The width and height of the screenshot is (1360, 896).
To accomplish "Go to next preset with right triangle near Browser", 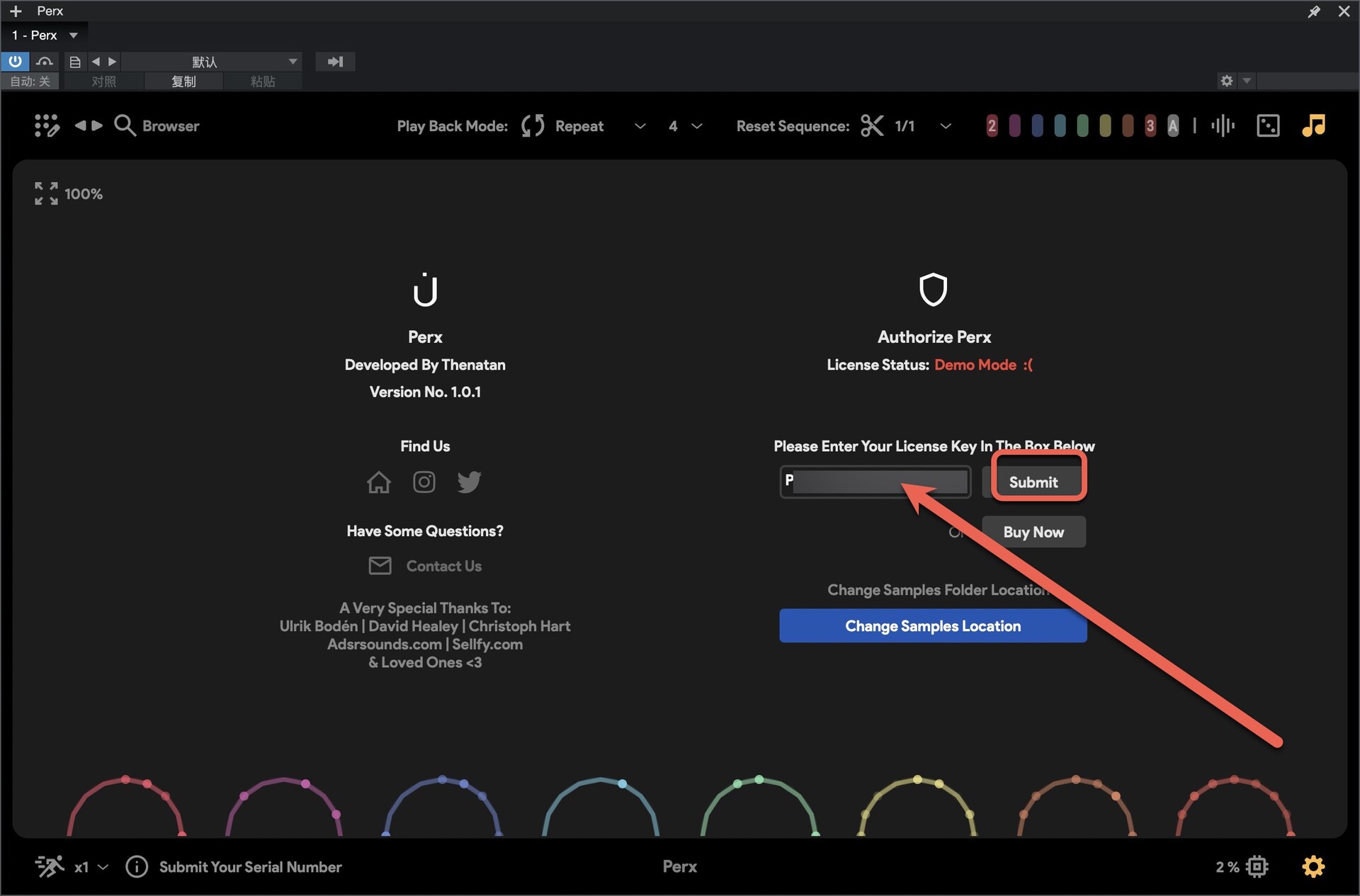I will [98, 125].
